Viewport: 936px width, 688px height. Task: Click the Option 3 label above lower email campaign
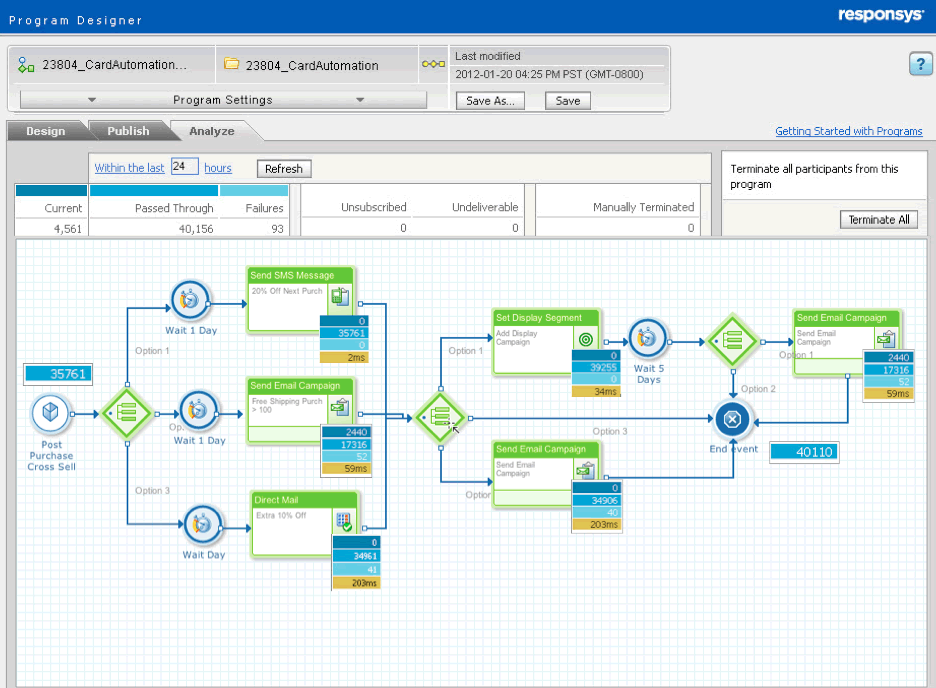pos(609,431)
